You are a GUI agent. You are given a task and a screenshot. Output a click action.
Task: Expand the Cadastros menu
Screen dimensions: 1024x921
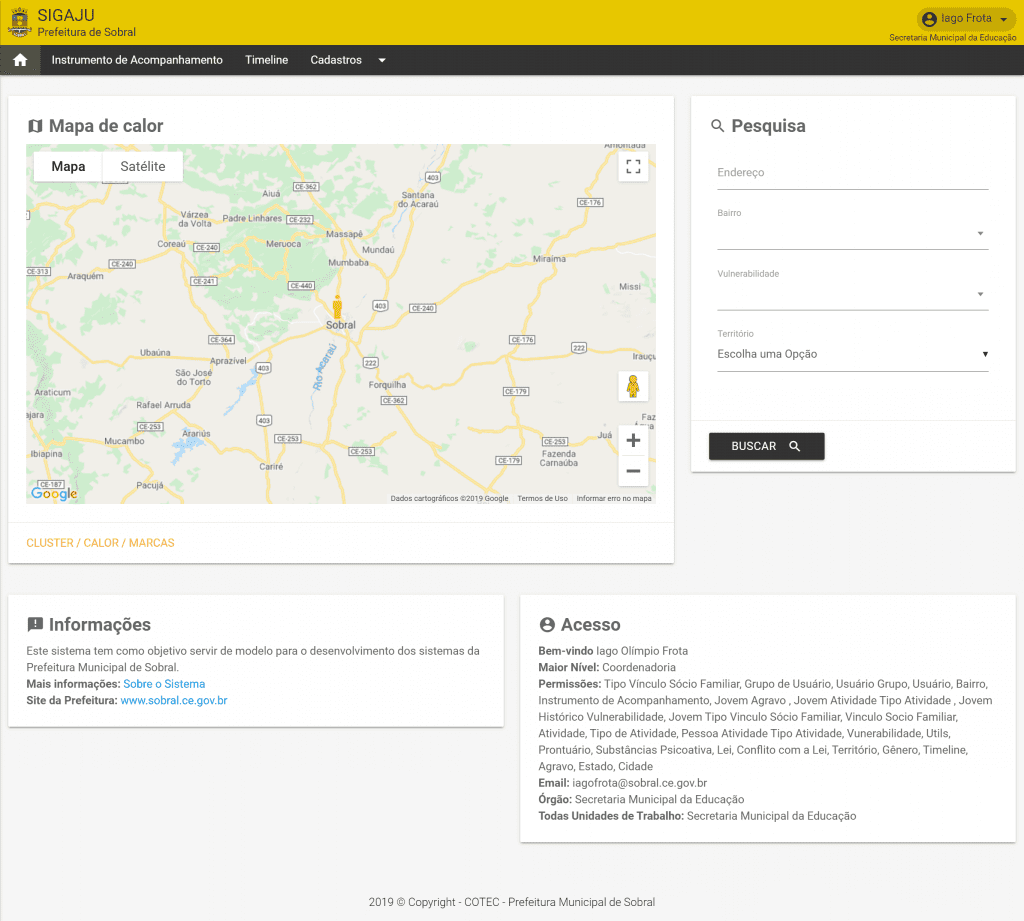(x=347, y=60)
